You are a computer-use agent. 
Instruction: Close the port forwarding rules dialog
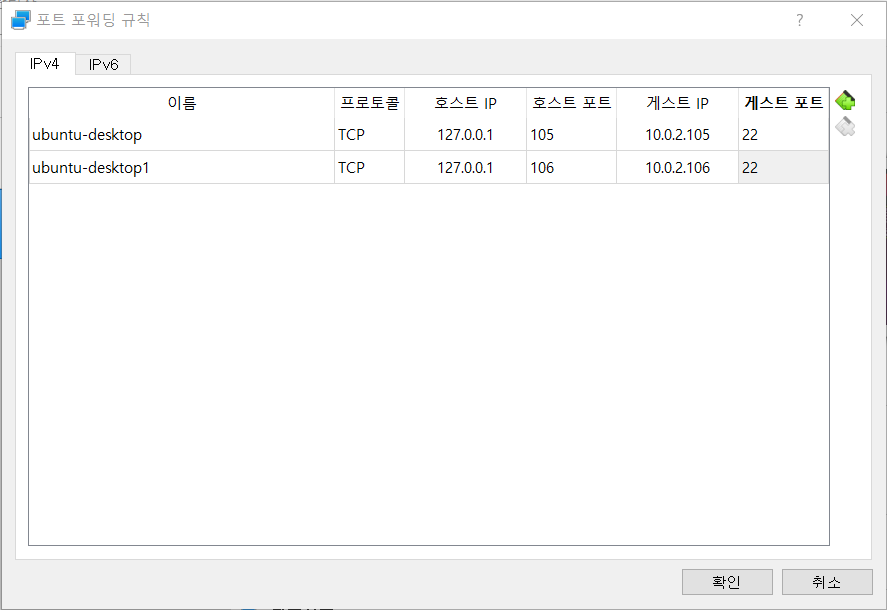(856, 20)
